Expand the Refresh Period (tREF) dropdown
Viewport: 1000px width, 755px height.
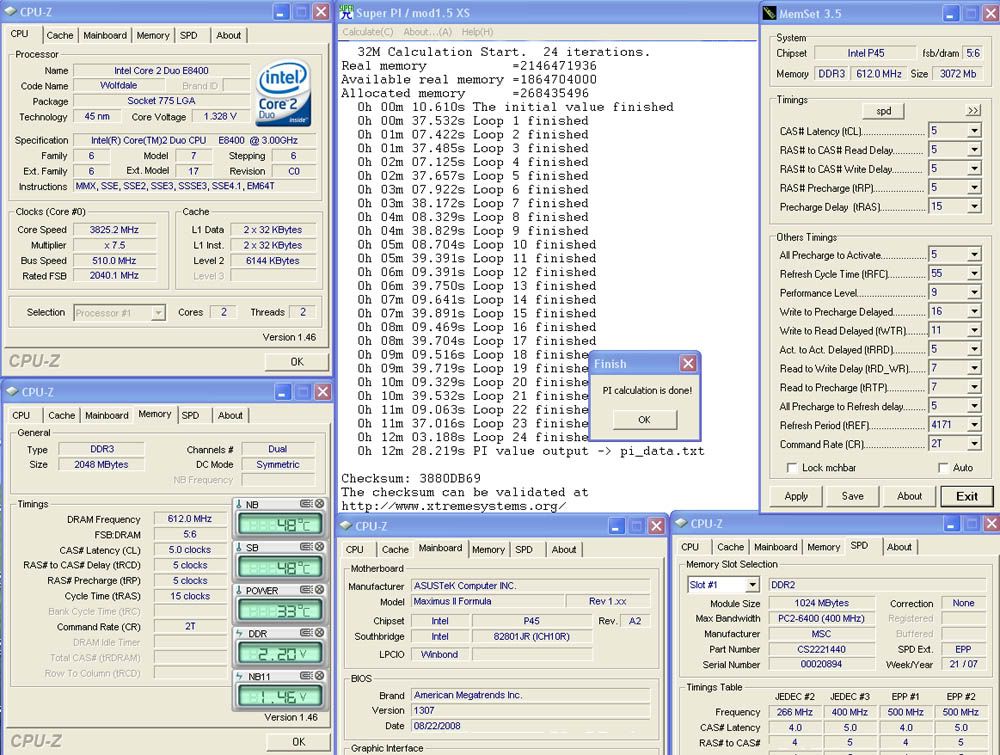[x=974, y=425]
